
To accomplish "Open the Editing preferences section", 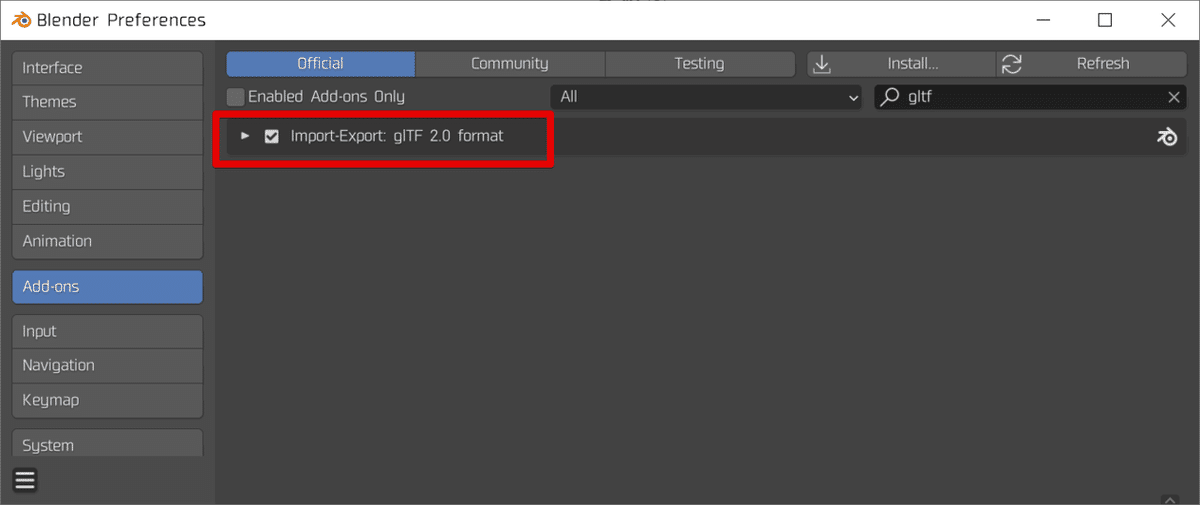I will coord(107,207).
